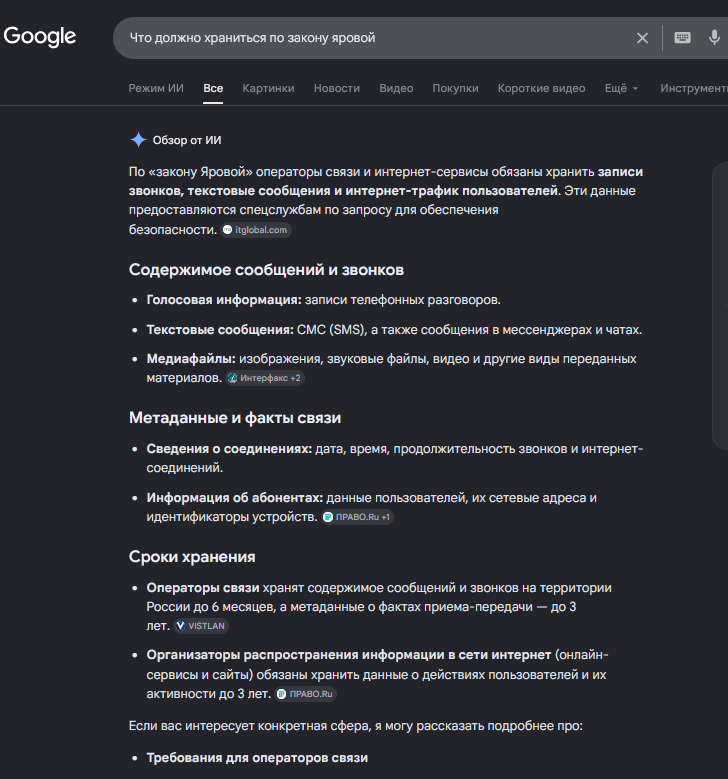Open the Короткие видео tab
The width and height of the screenshot is (728, 779).
[542, 88]
